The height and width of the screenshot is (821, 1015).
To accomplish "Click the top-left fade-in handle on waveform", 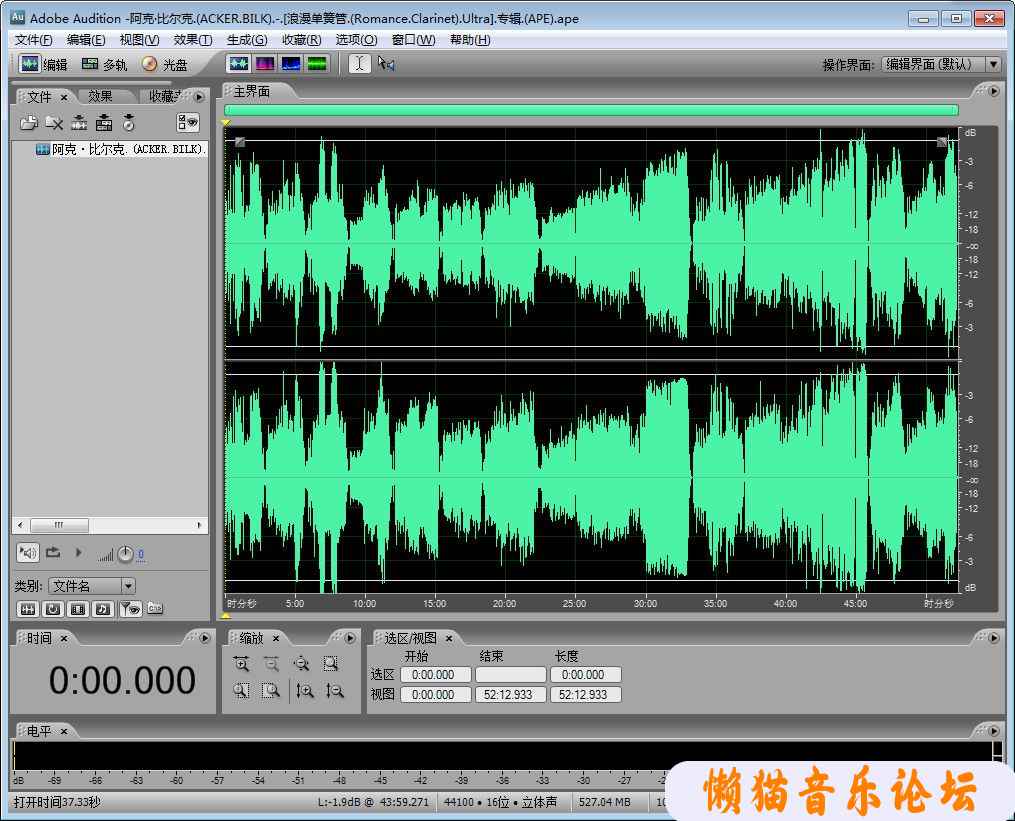I will [x=240, y=141].
